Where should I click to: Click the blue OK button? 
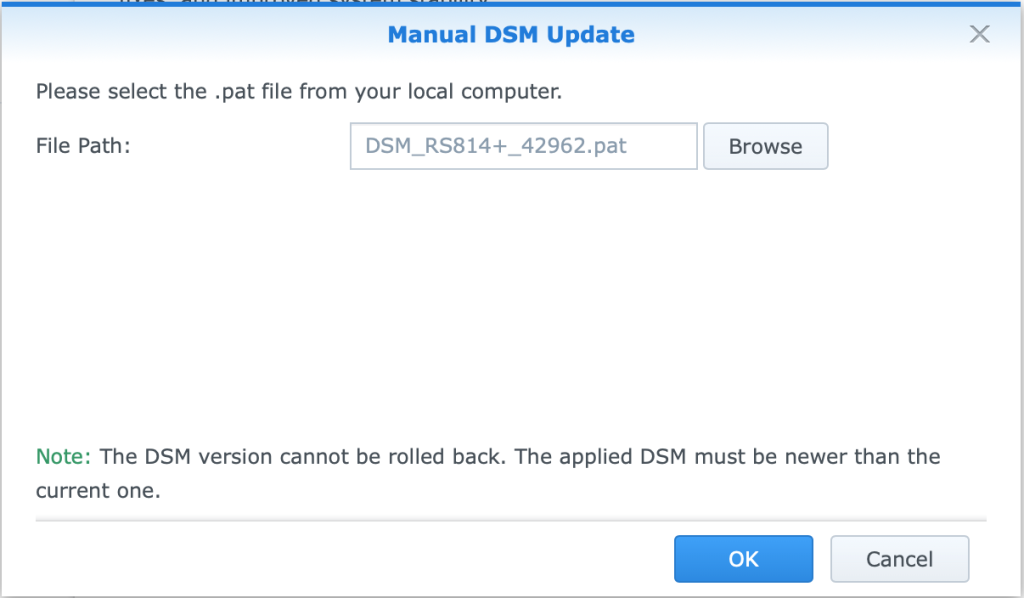click(743, 559)
